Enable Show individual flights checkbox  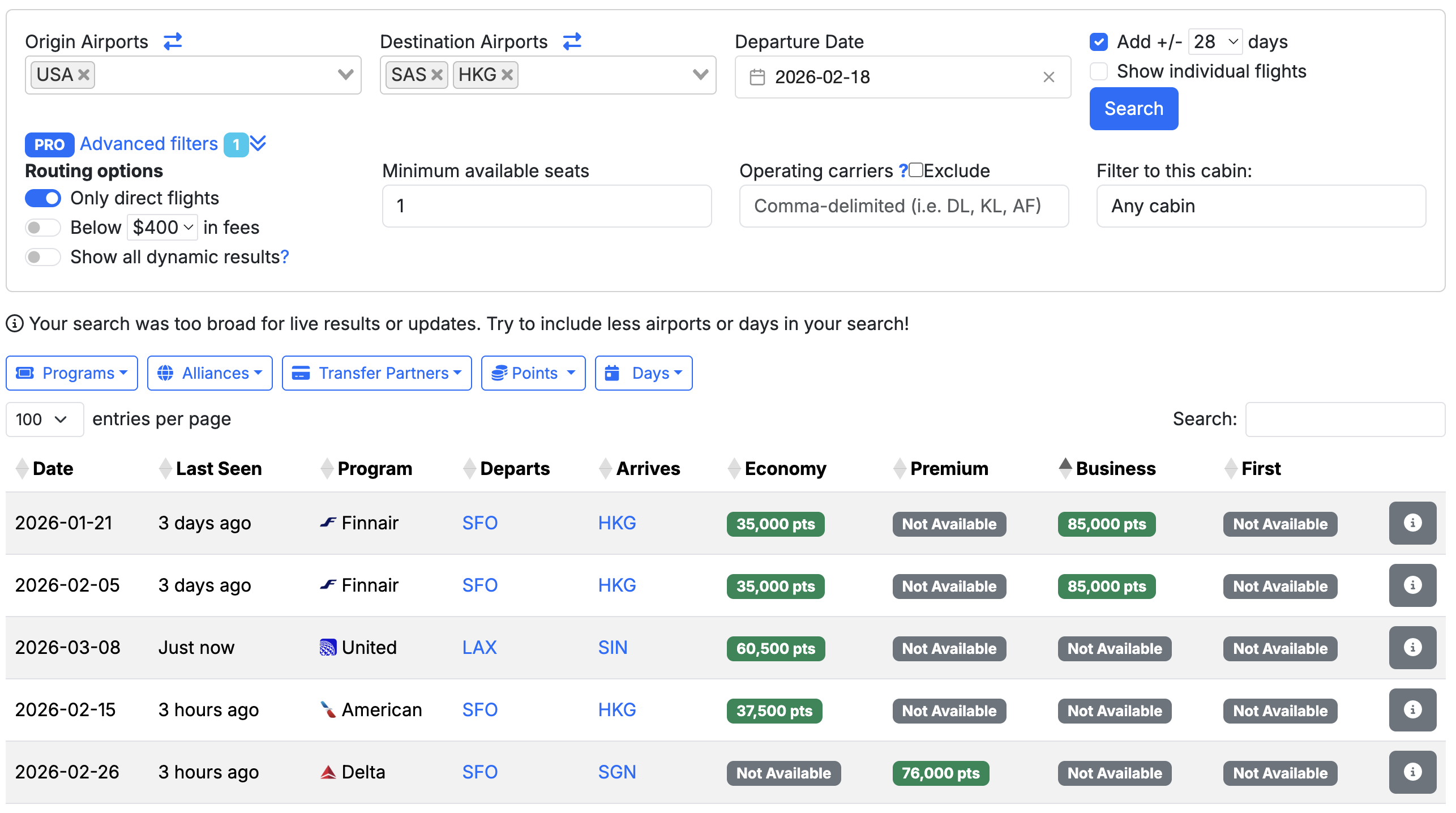coord(1099,71)
